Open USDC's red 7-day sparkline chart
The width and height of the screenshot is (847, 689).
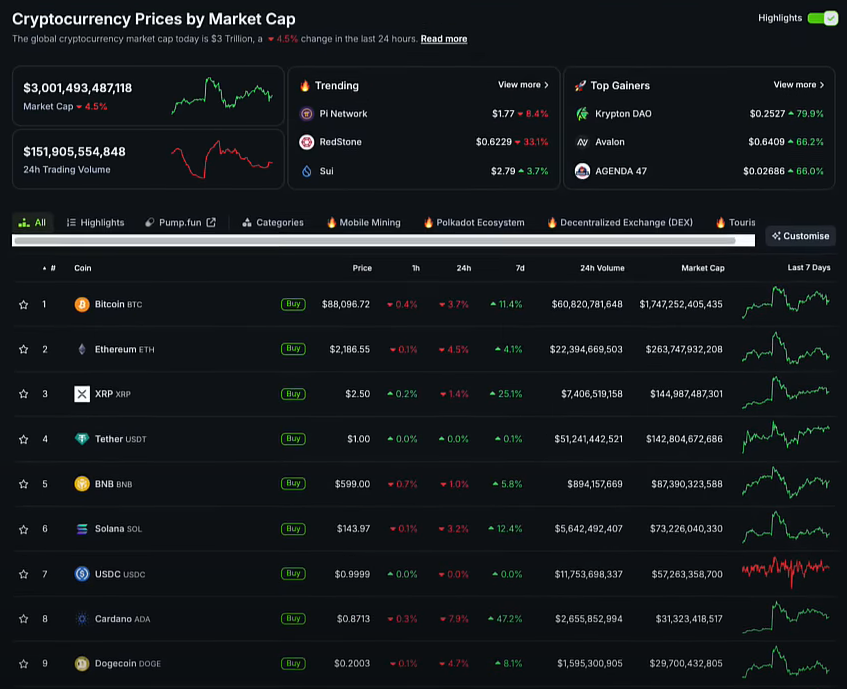tap(785, 573)
